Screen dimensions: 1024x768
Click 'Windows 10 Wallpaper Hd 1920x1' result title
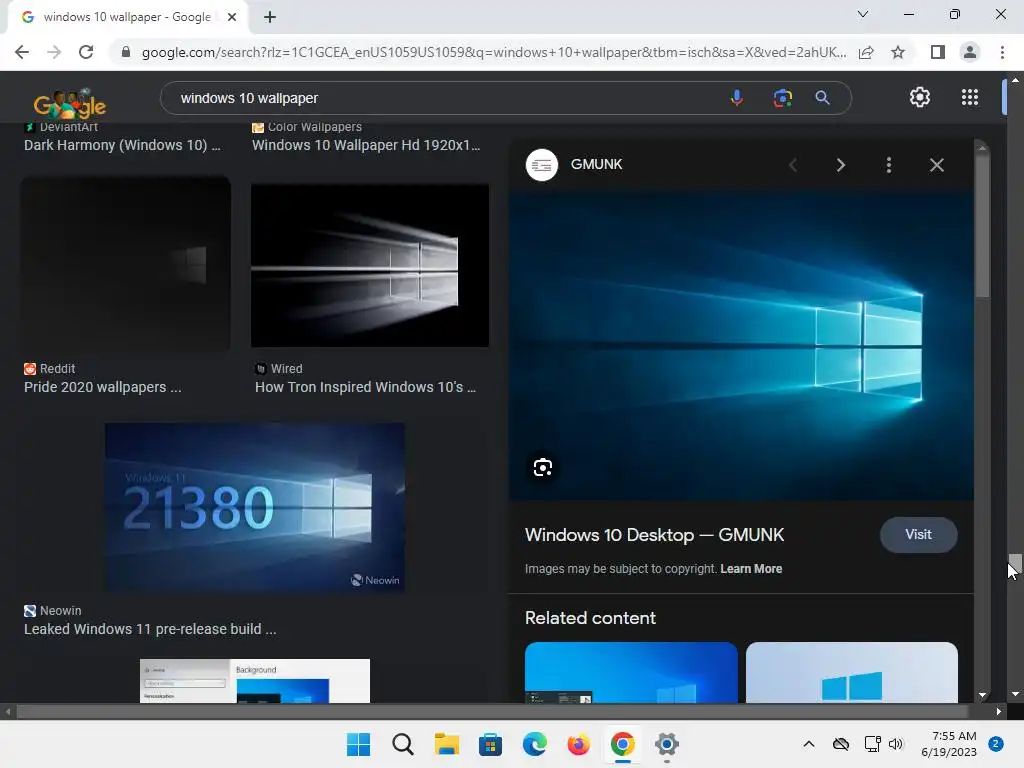coord(366,145)
